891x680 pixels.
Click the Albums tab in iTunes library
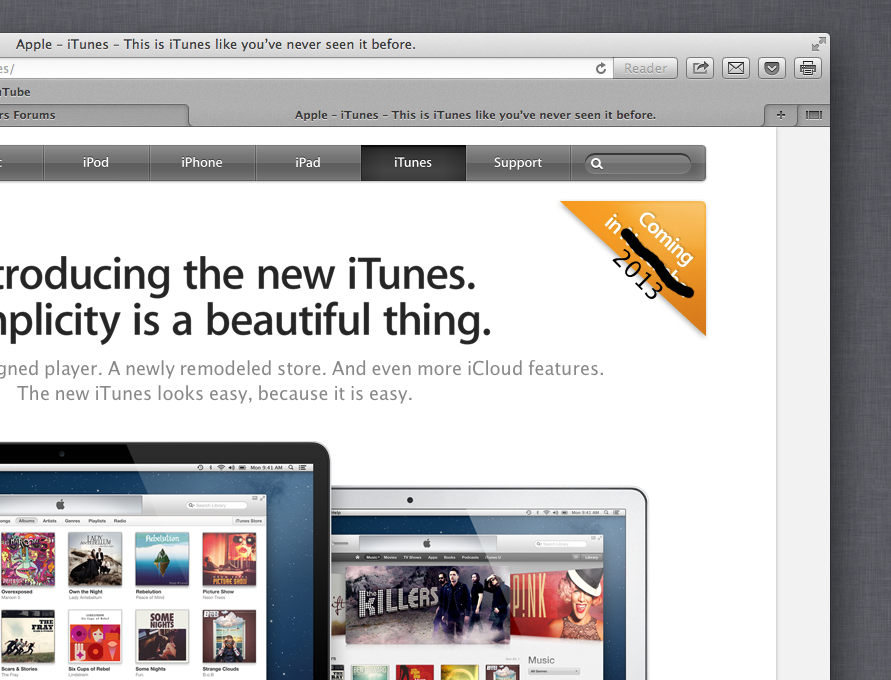(x=26, y=521)
